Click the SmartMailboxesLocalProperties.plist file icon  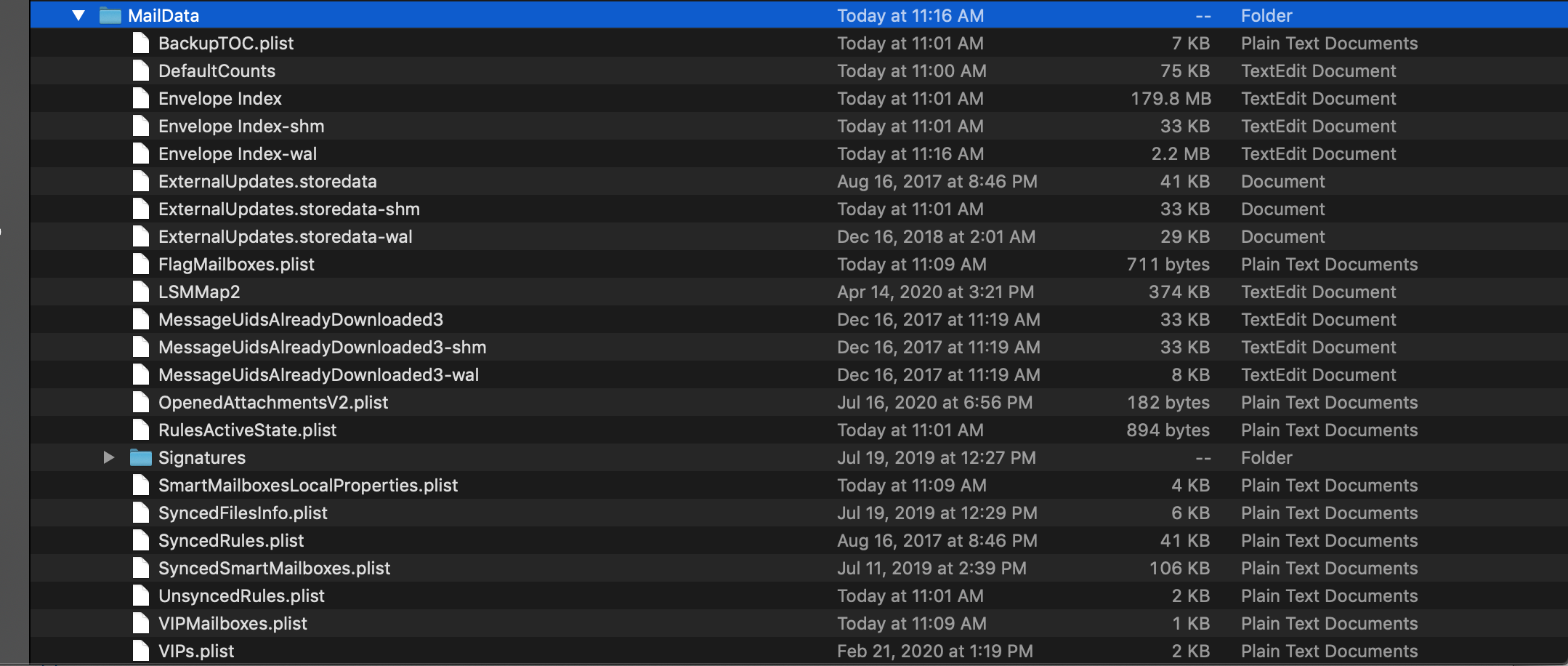pos(141,485)
